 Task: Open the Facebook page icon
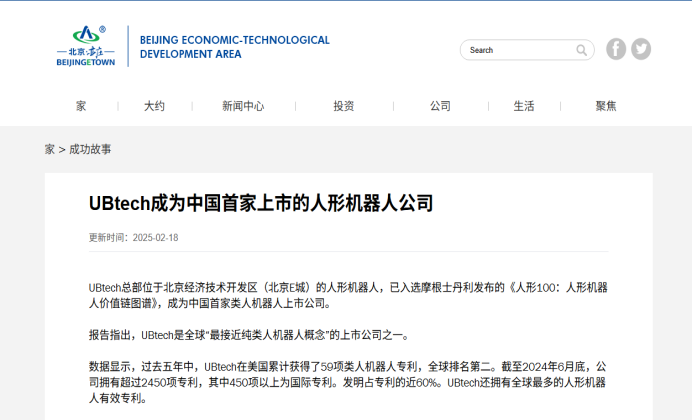click(x=616, y=49)
